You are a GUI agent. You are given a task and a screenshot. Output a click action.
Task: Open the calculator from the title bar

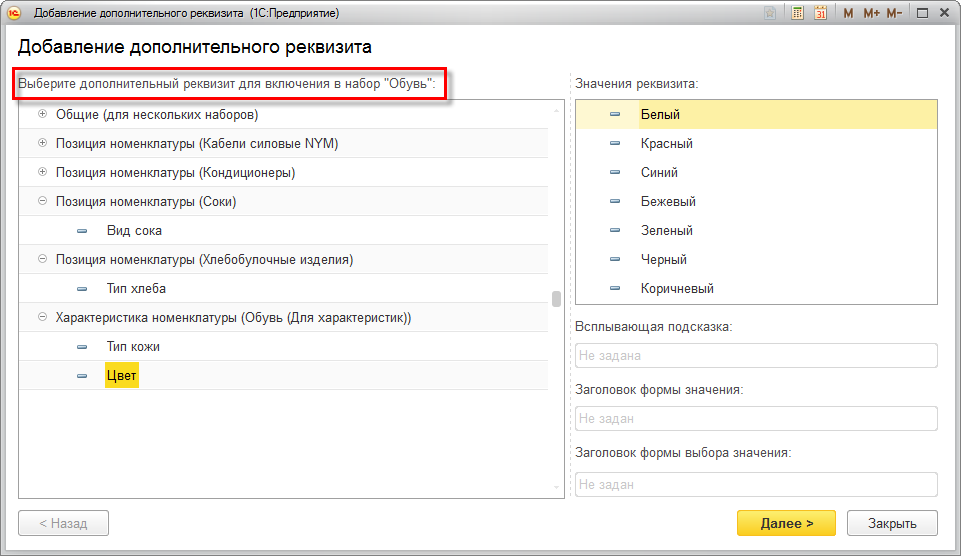pyautogui.click(x=797, y=13)
